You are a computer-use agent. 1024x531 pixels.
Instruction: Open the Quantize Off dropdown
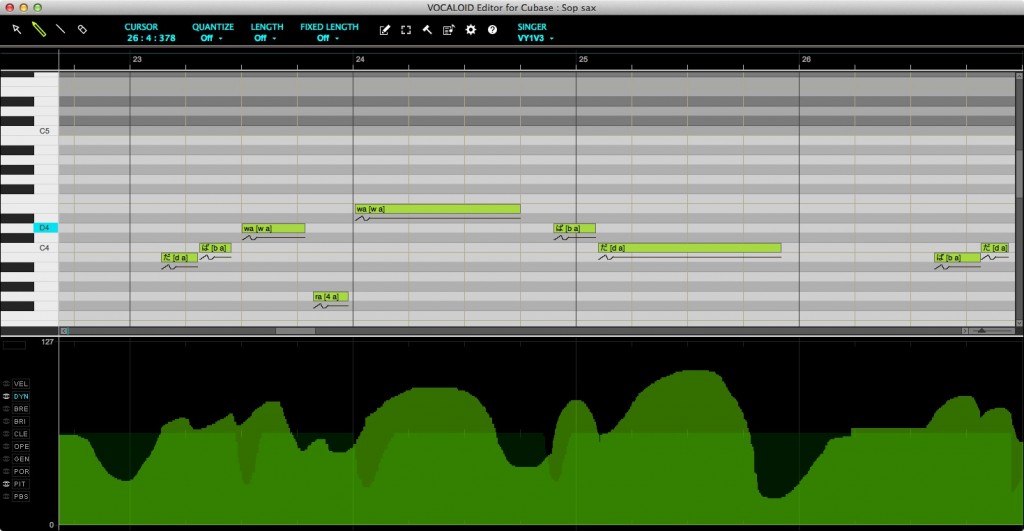211,38
